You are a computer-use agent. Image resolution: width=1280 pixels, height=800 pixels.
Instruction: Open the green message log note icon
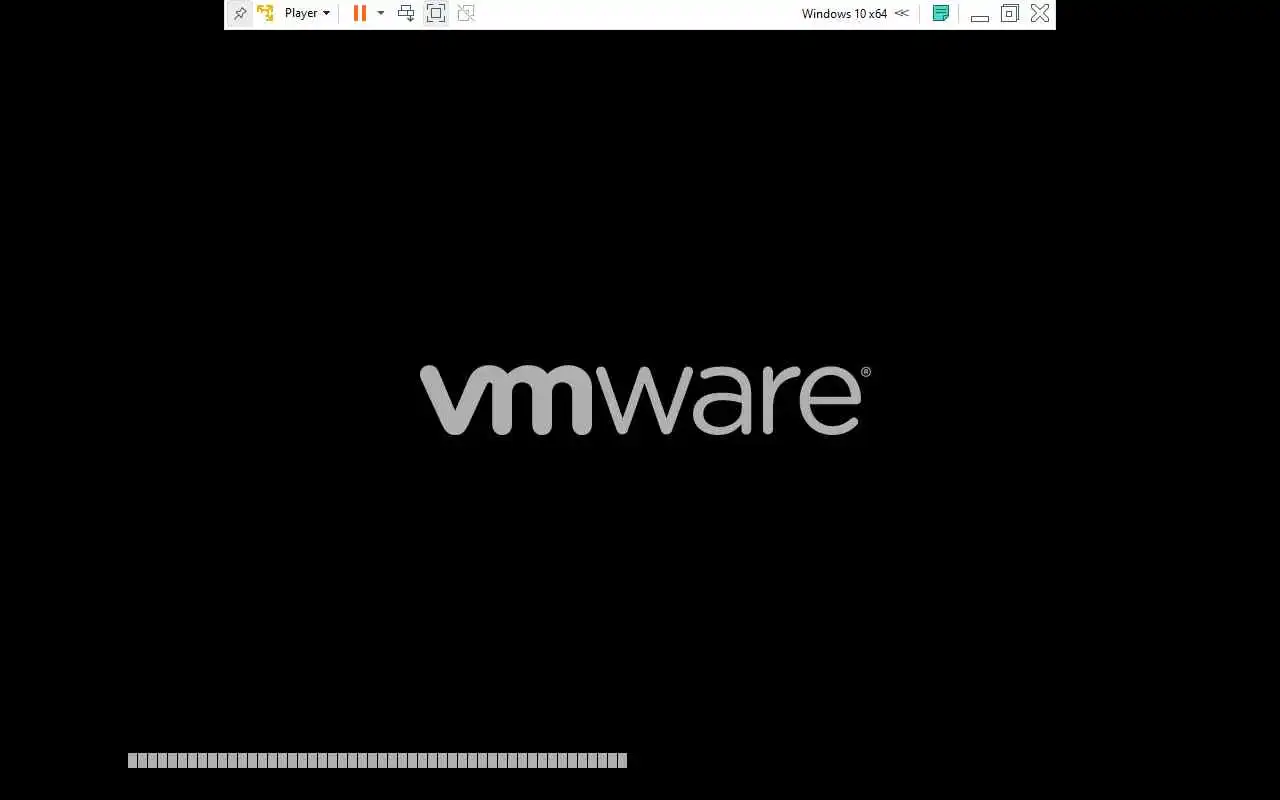click(940, 13)
